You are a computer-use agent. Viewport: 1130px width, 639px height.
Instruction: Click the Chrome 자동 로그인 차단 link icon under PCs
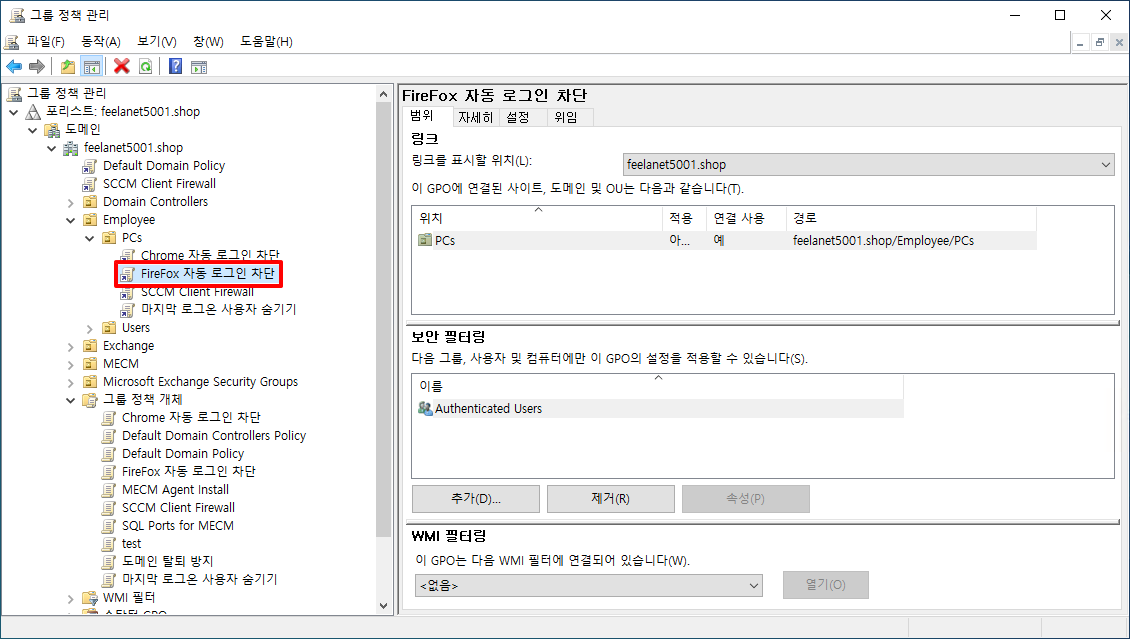128,256
